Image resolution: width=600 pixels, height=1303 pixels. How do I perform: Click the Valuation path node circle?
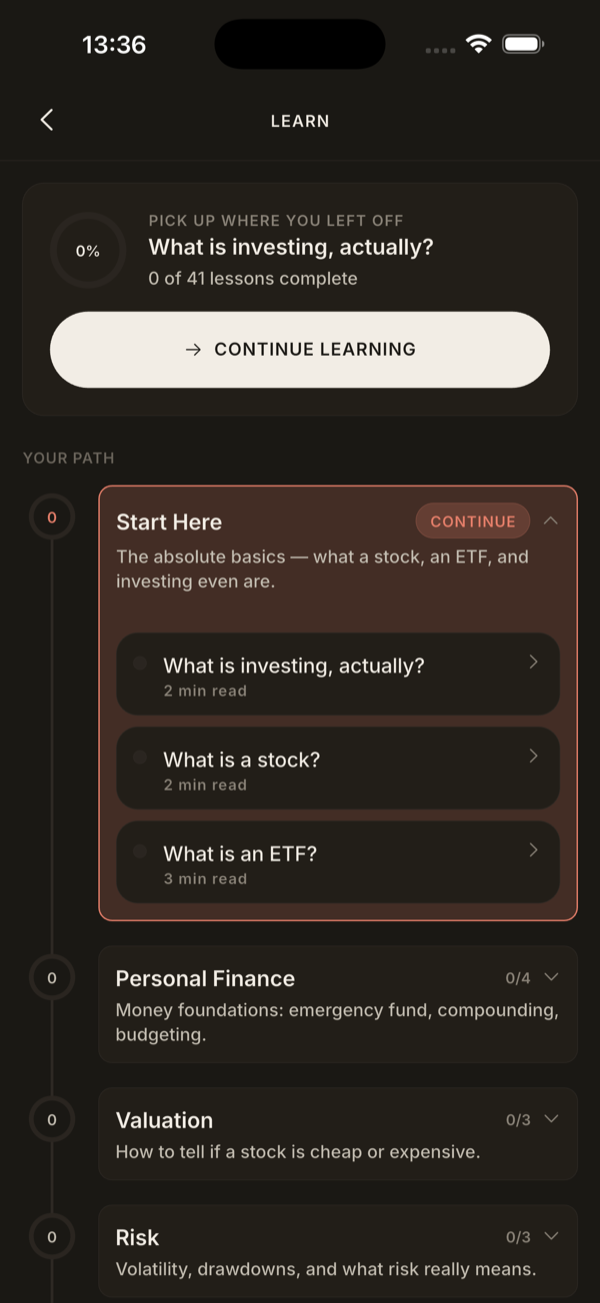tap(52, 1119)
